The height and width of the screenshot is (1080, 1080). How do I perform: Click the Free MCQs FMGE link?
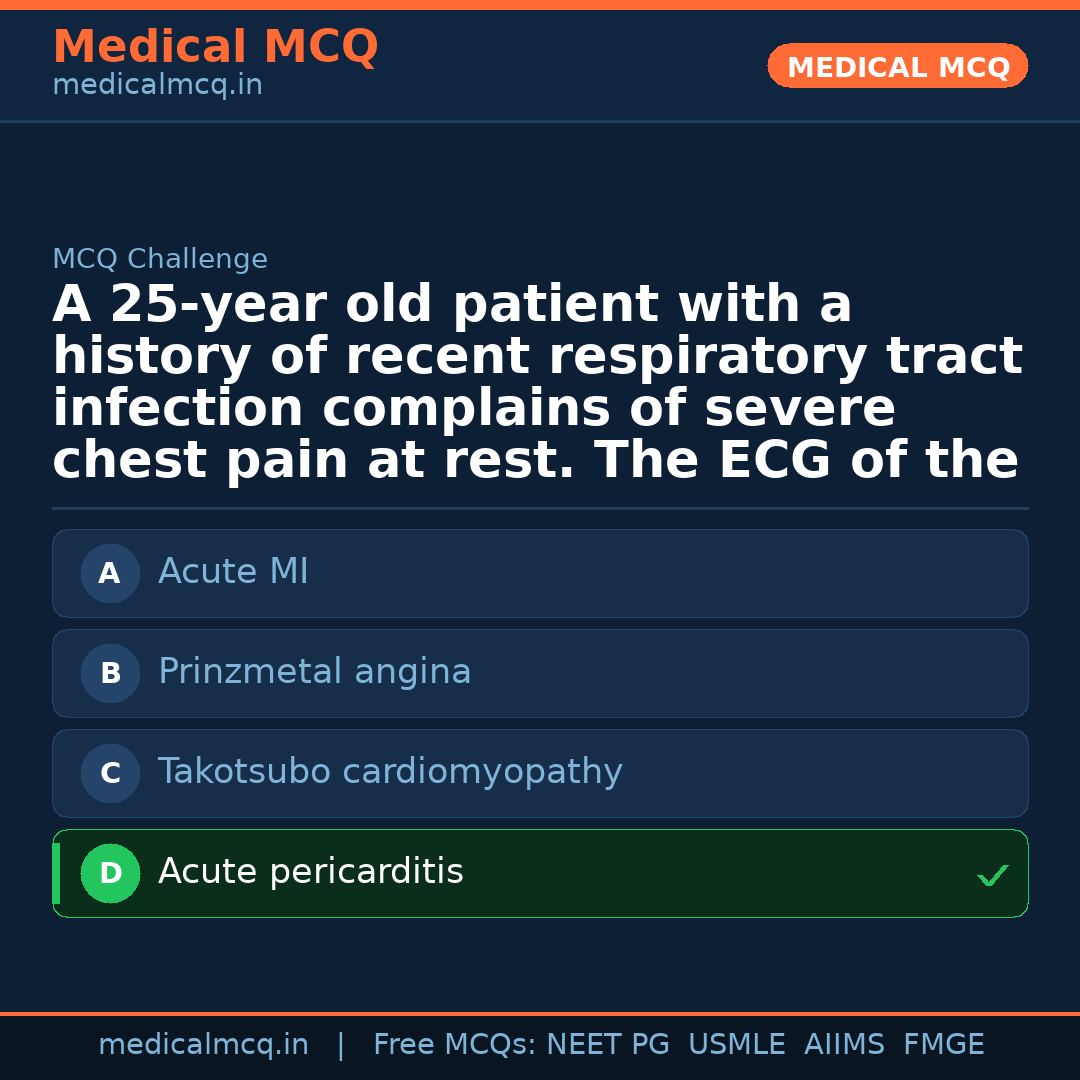[943, 1043]
